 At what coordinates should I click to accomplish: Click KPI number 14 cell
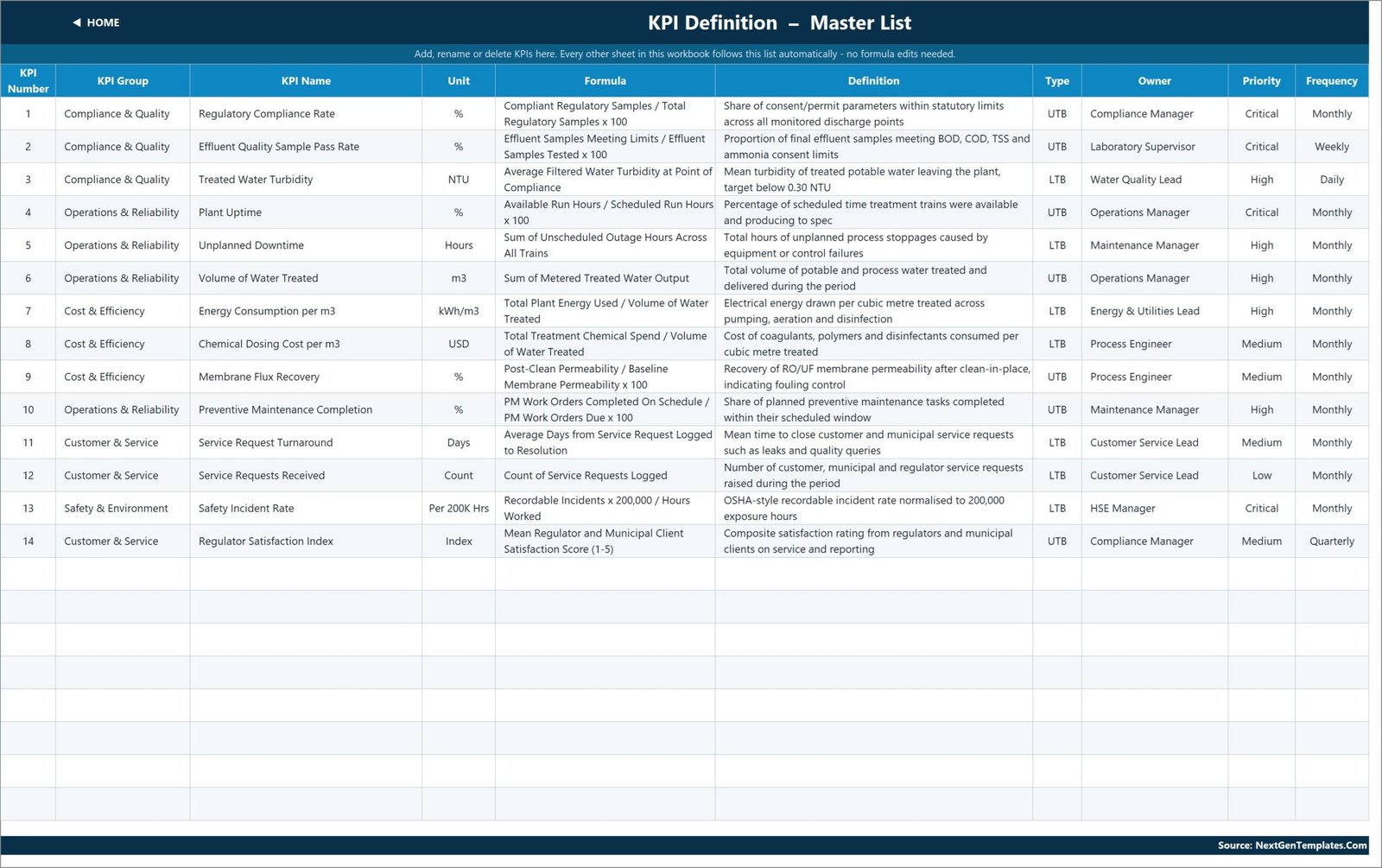click(x=28, y=541)
